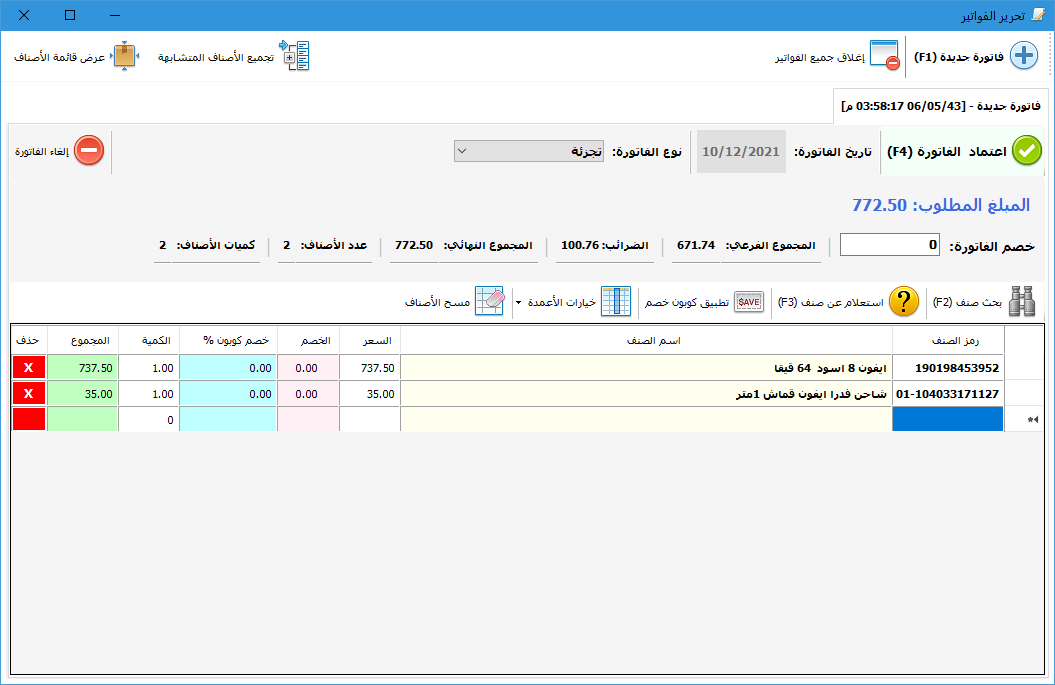
Task: Expand the column options dropdown arrow
Action: coord(518,302)
